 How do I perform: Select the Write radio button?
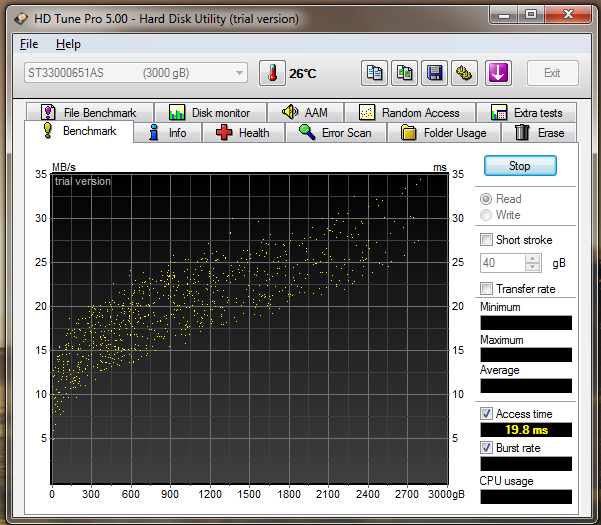pyautogui.click(x=486, y=215)
